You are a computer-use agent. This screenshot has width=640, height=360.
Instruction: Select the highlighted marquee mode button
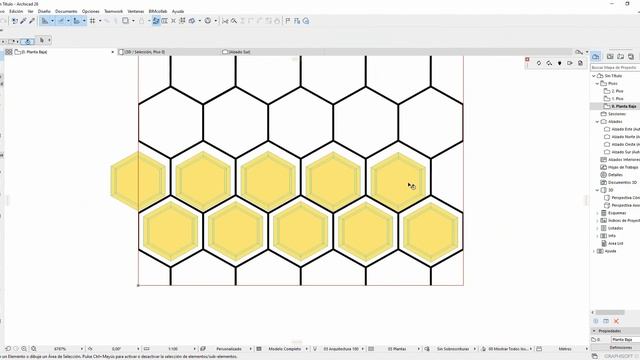[x=27, y=41]
